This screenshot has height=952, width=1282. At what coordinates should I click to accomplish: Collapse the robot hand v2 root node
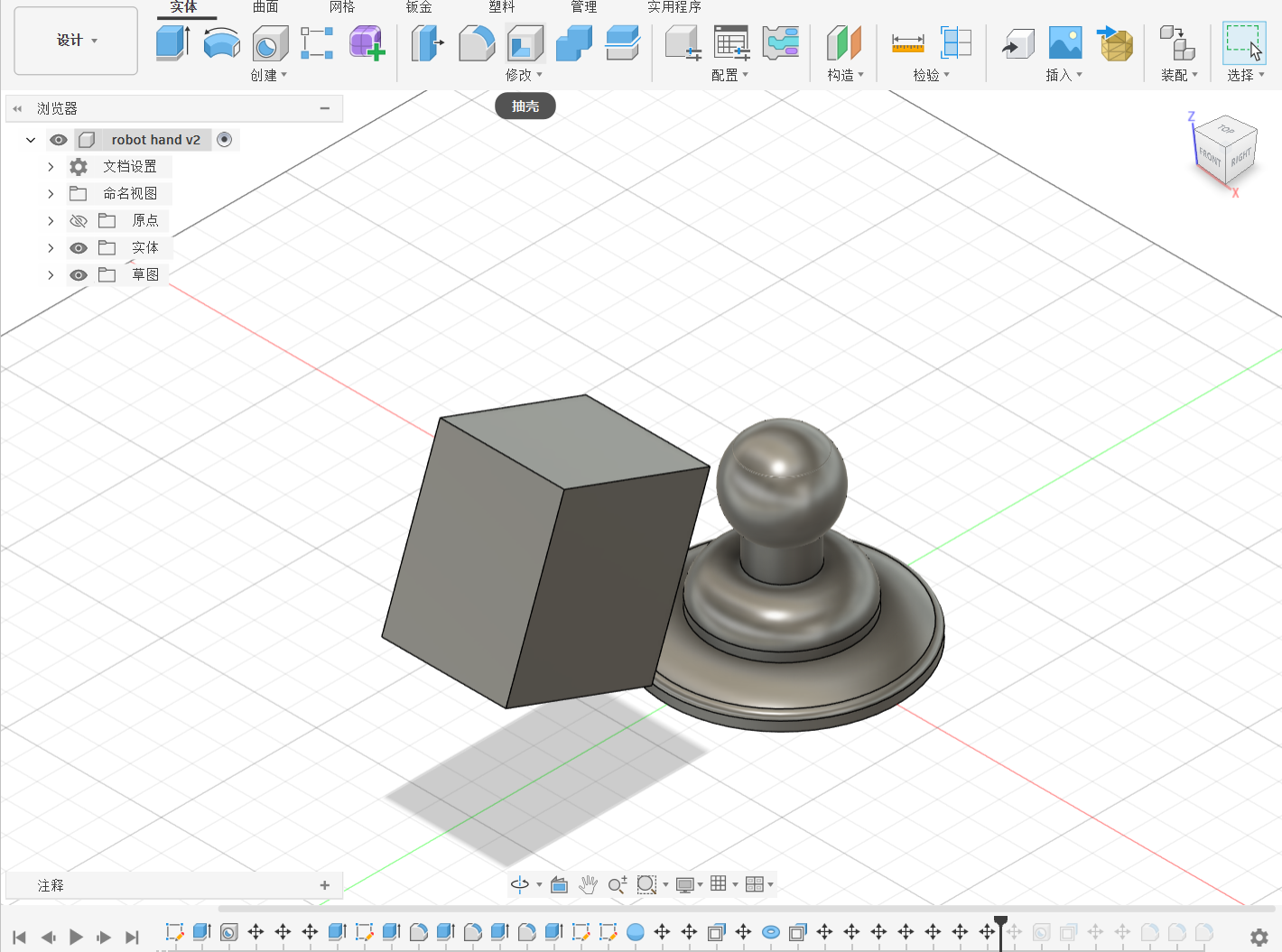pyautogui.click(x=31, y=140)
